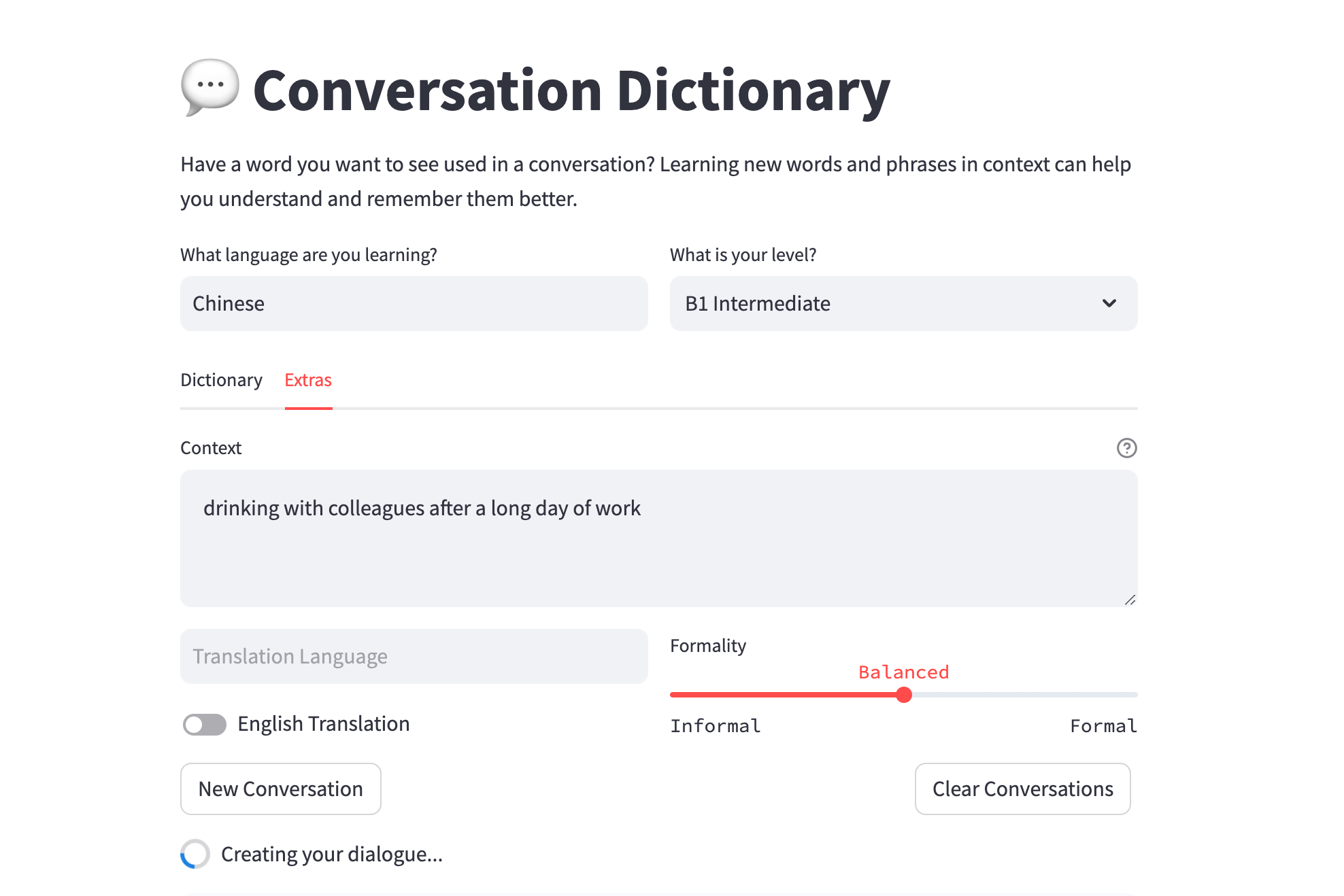Switch to the Dictionary tab
1344x896 pixels.
(221, 380)
